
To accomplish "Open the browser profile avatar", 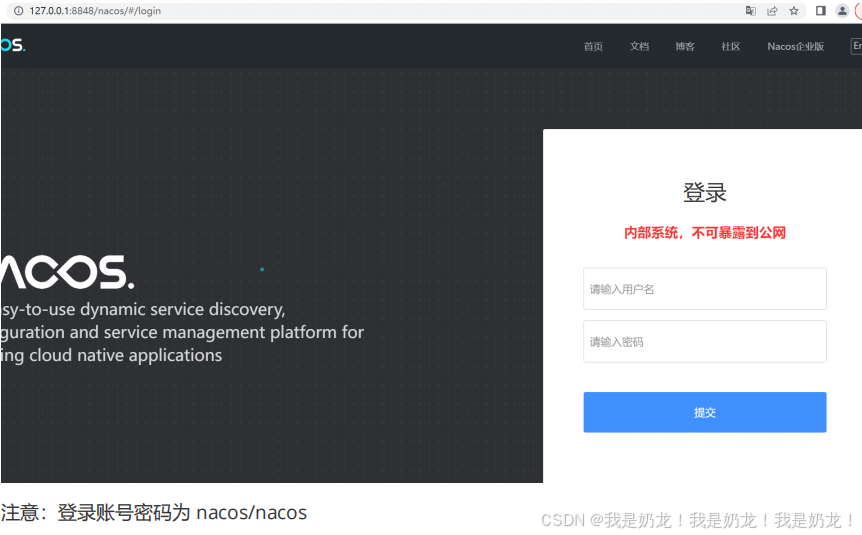I will (x=842, y=11).
